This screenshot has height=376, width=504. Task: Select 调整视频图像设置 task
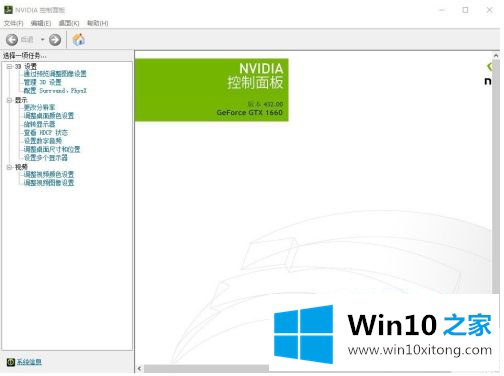coord(49,182)
